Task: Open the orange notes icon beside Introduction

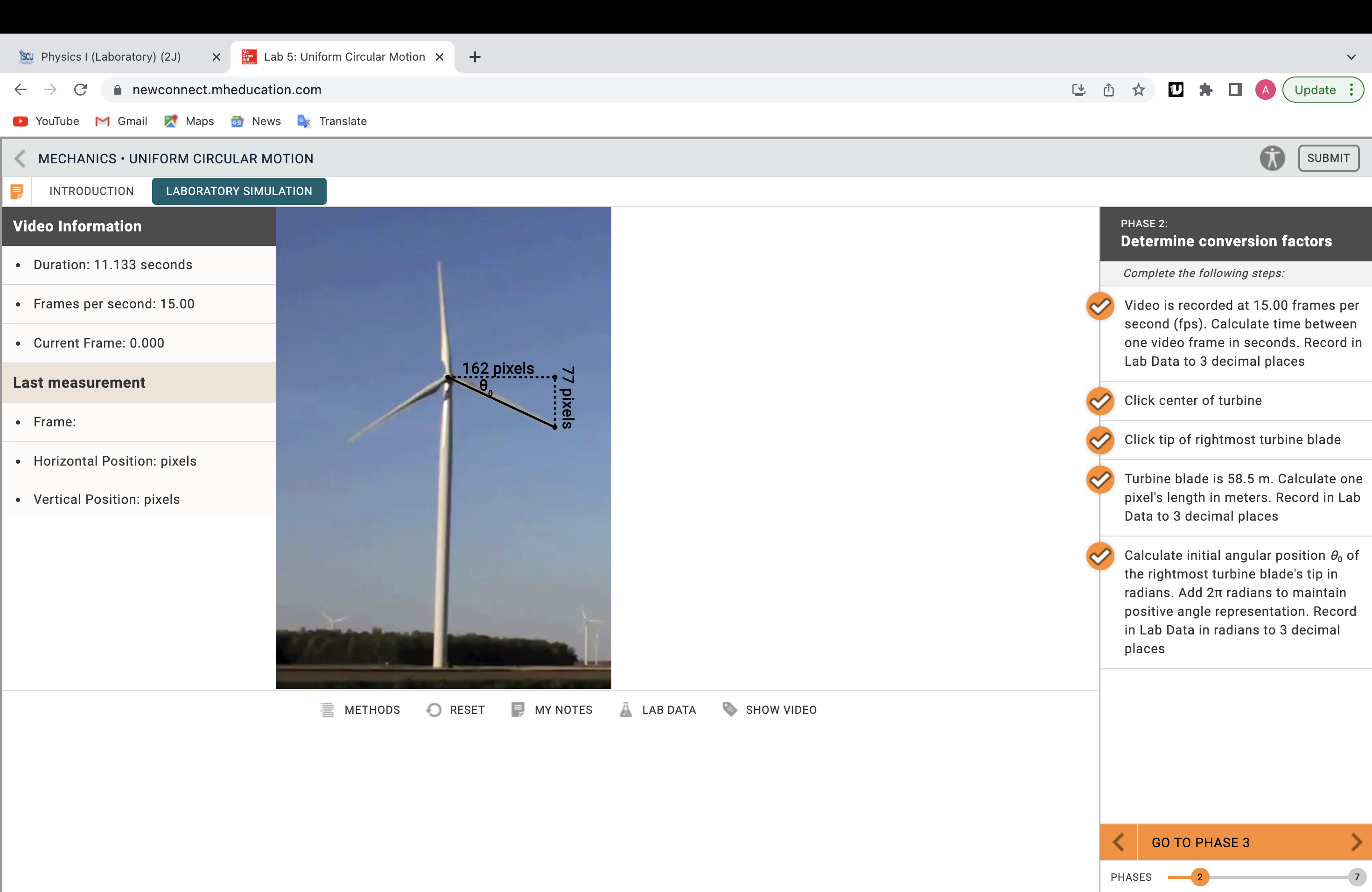Action: 17,191
